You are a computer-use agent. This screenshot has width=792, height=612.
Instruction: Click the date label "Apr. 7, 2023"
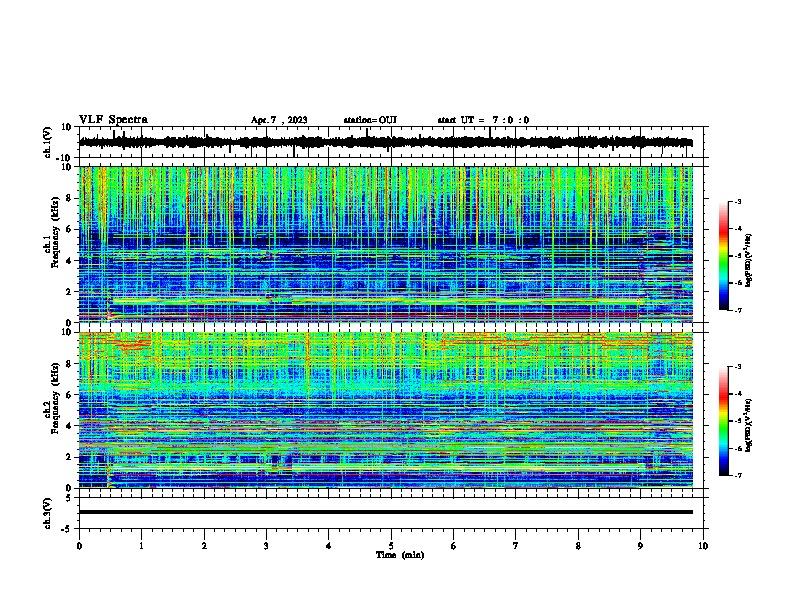(x=279, y=120)
